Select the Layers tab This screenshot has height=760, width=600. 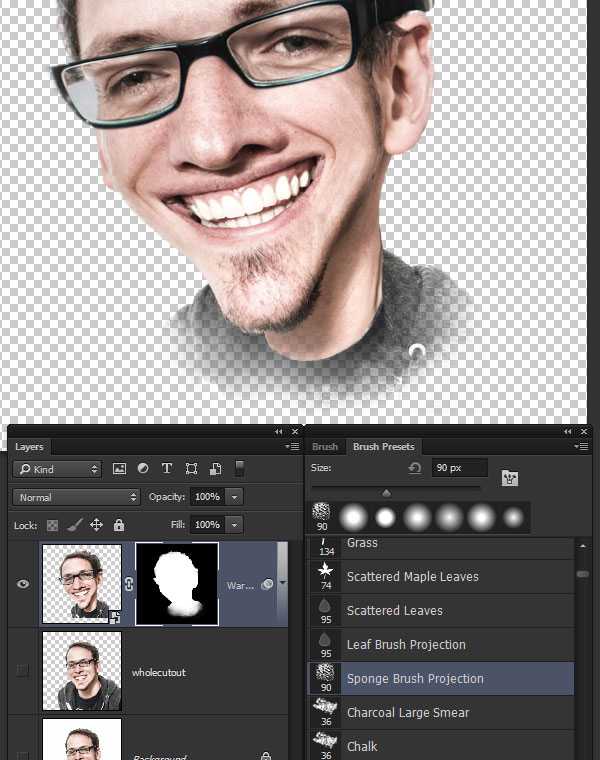(x=29, y=446)
